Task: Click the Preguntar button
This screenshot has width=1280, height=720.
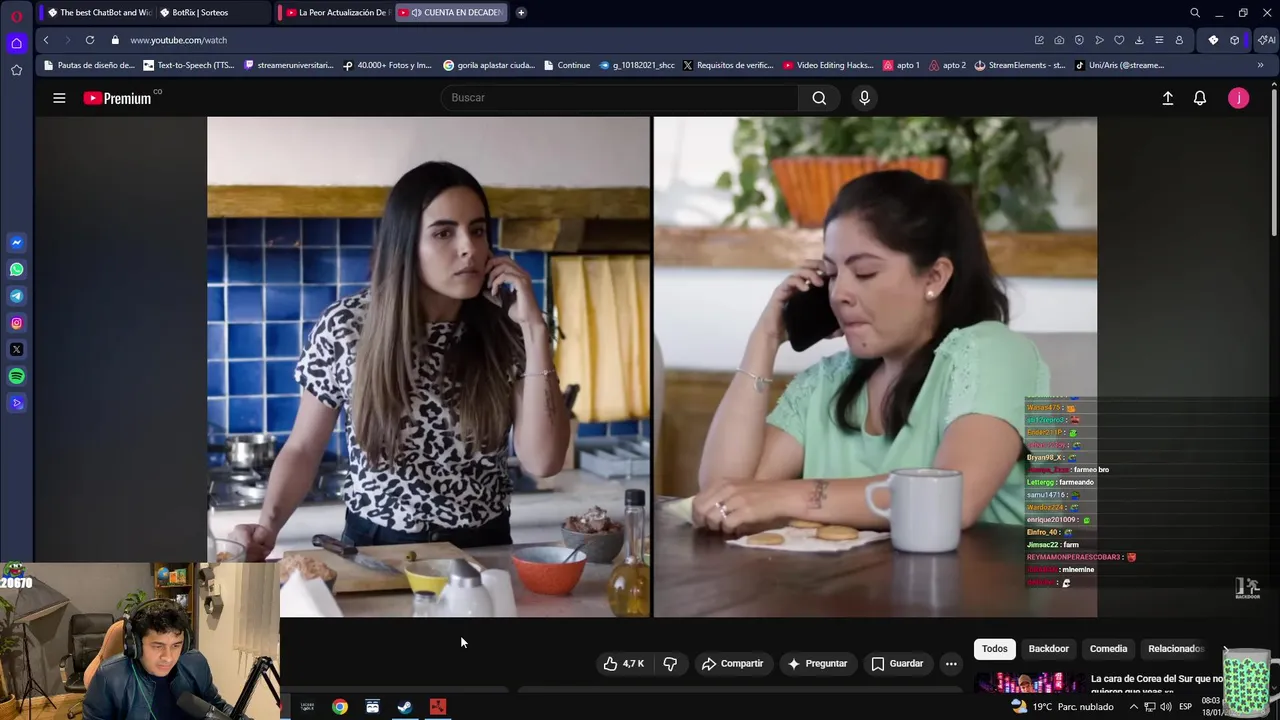Action: click(x=817, y=663)
